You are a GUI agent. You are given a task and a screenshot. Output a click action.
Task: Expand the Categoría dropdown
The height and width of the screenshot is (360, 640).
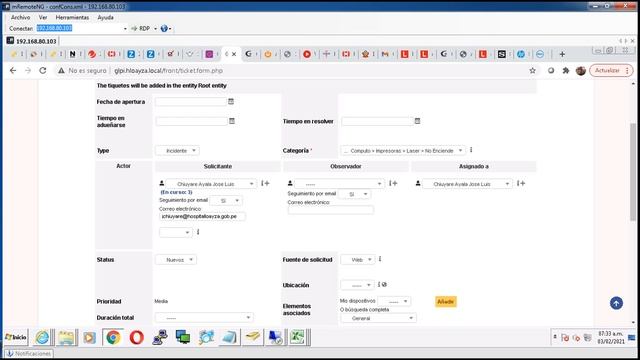[403, 151]
